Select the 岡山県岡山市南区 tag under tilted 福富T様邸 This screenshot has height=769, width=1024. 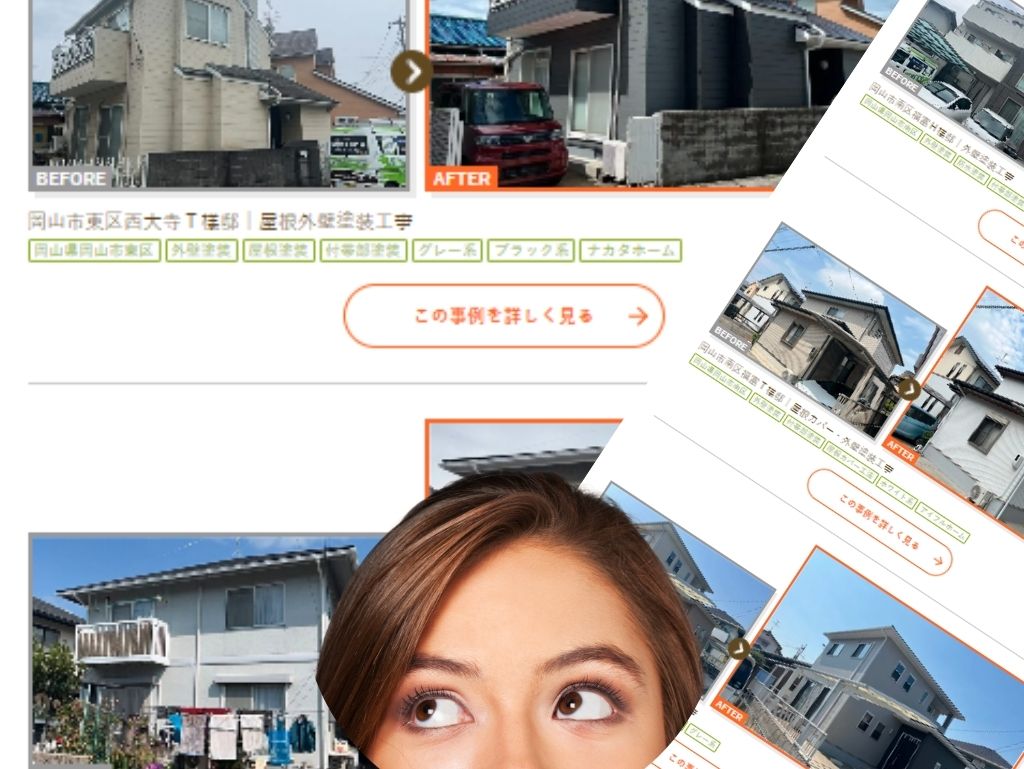click(x=720, y=377)
